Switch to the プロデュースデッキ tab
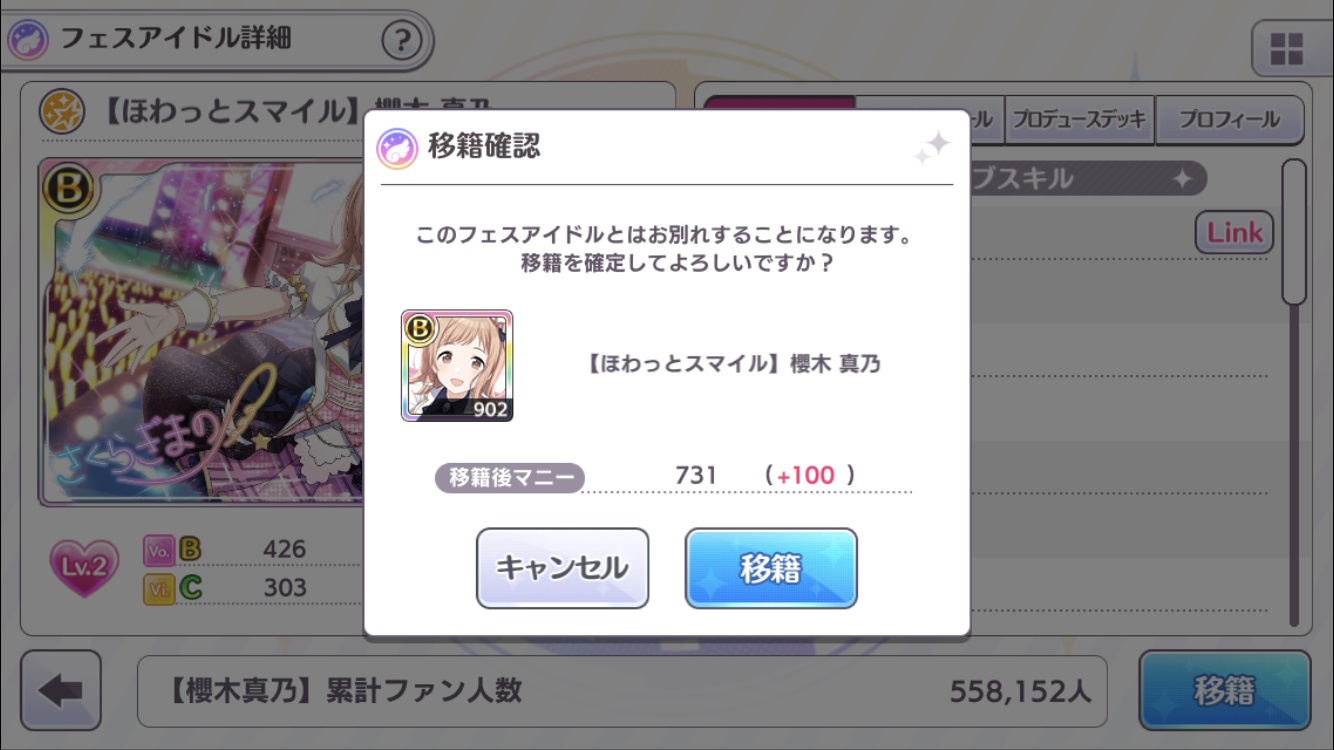The height and width of the screenshot is (750, 1334). point(1079,119)
